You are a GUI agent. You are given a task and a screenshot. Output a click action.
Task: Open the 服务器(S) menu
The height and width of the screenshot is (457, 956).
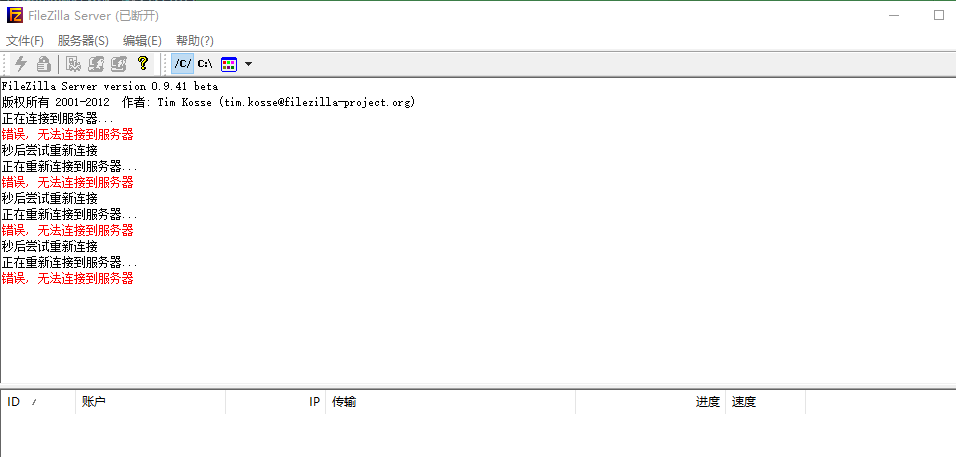pos(83,41)
